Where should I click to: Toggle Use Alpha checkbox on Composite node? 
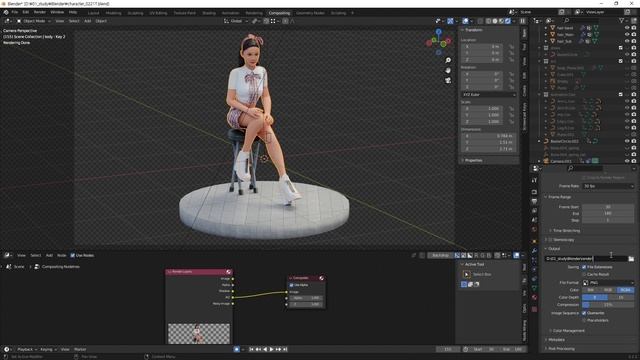[291, 285]
